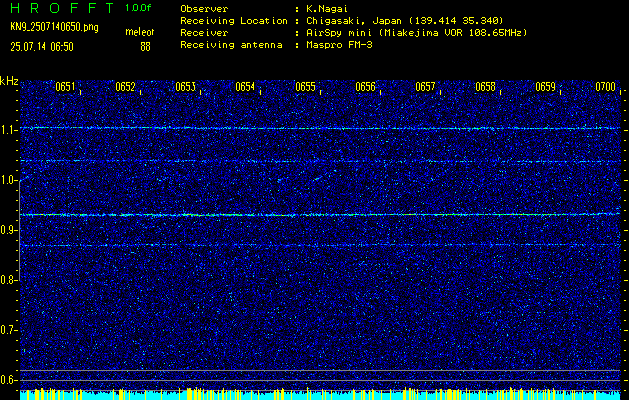The height and width of the screenshot is (400, 629).
Task: Click the AirSpy mini receiver text
Action: [x=416, y=33]
